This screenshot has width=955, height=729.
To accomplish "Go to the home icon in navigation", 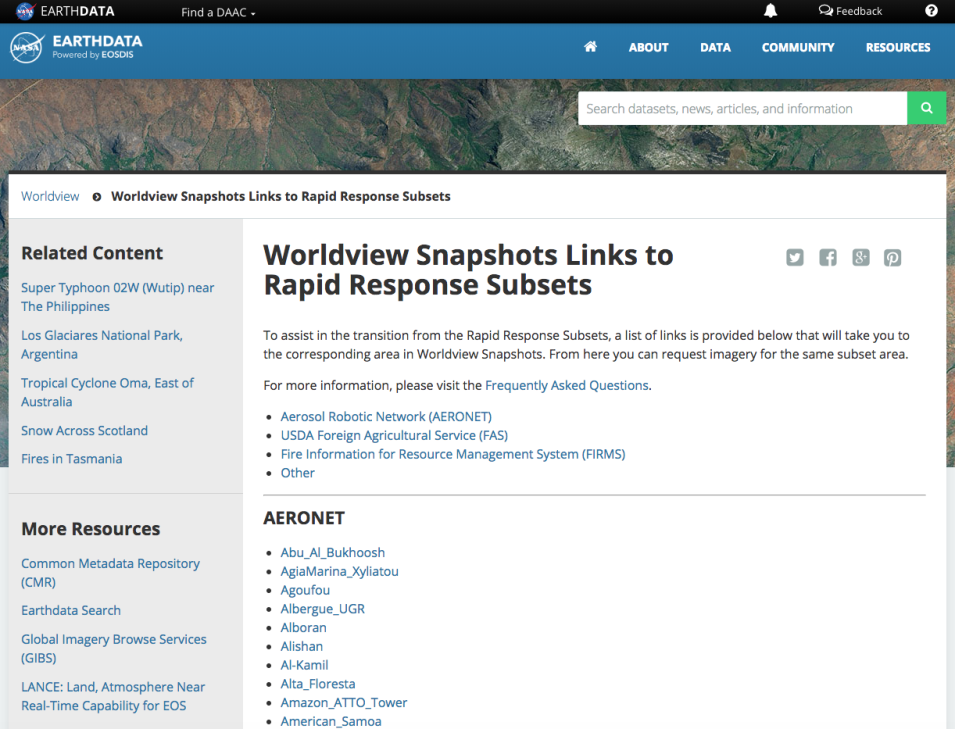I will point(590,47).
